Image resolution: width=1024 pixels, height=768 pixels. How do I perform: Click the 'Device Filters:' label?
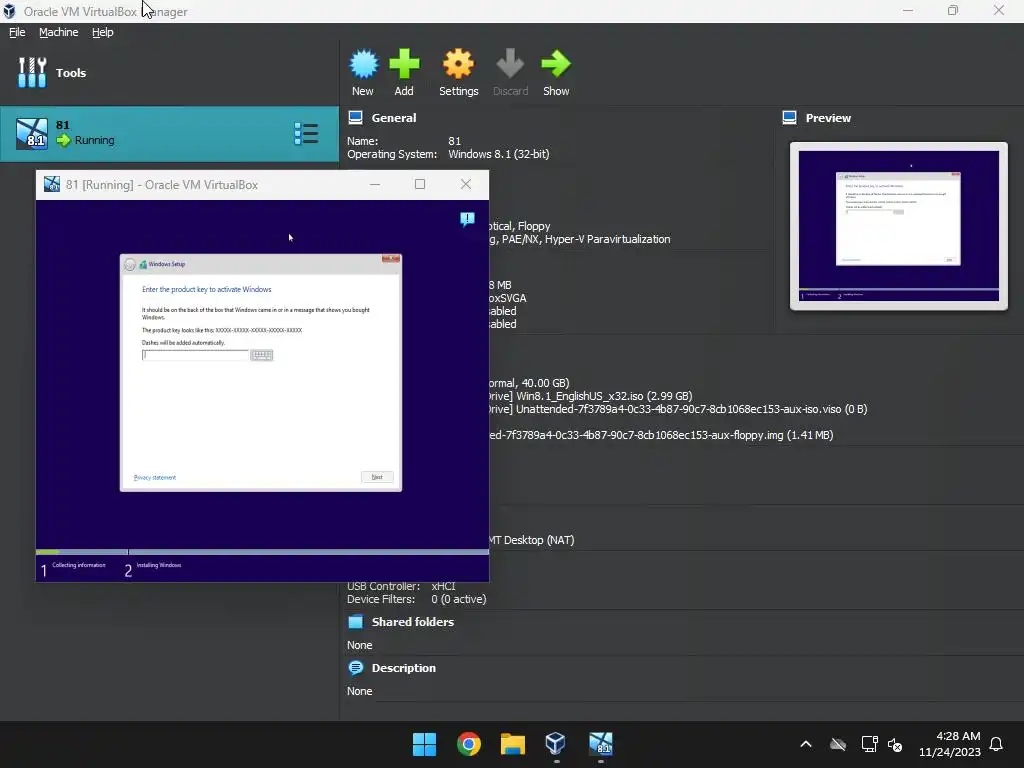point(381,599)
